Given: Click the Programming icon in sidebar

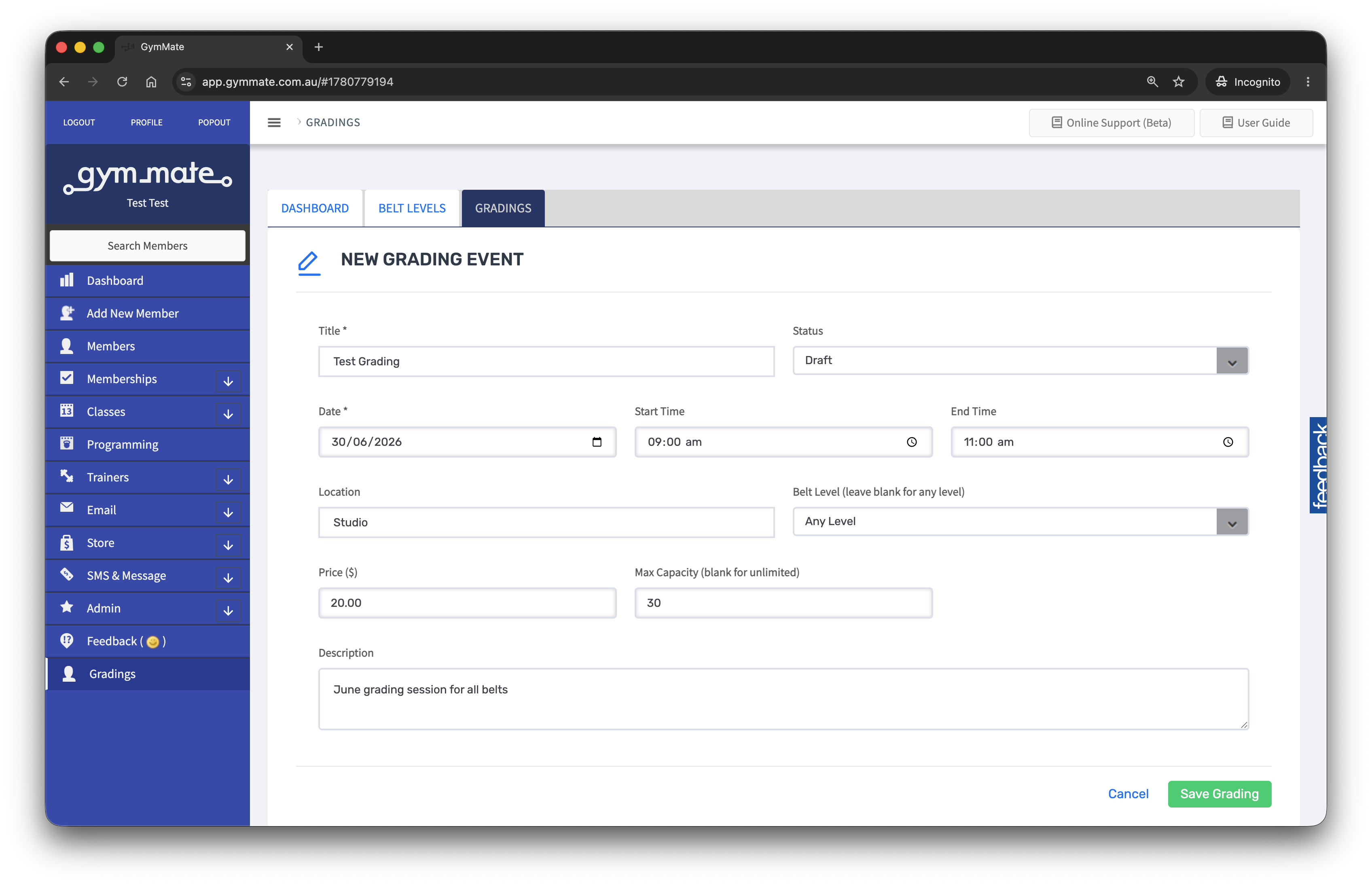Looking at the screenshot, I should (67, 443).
